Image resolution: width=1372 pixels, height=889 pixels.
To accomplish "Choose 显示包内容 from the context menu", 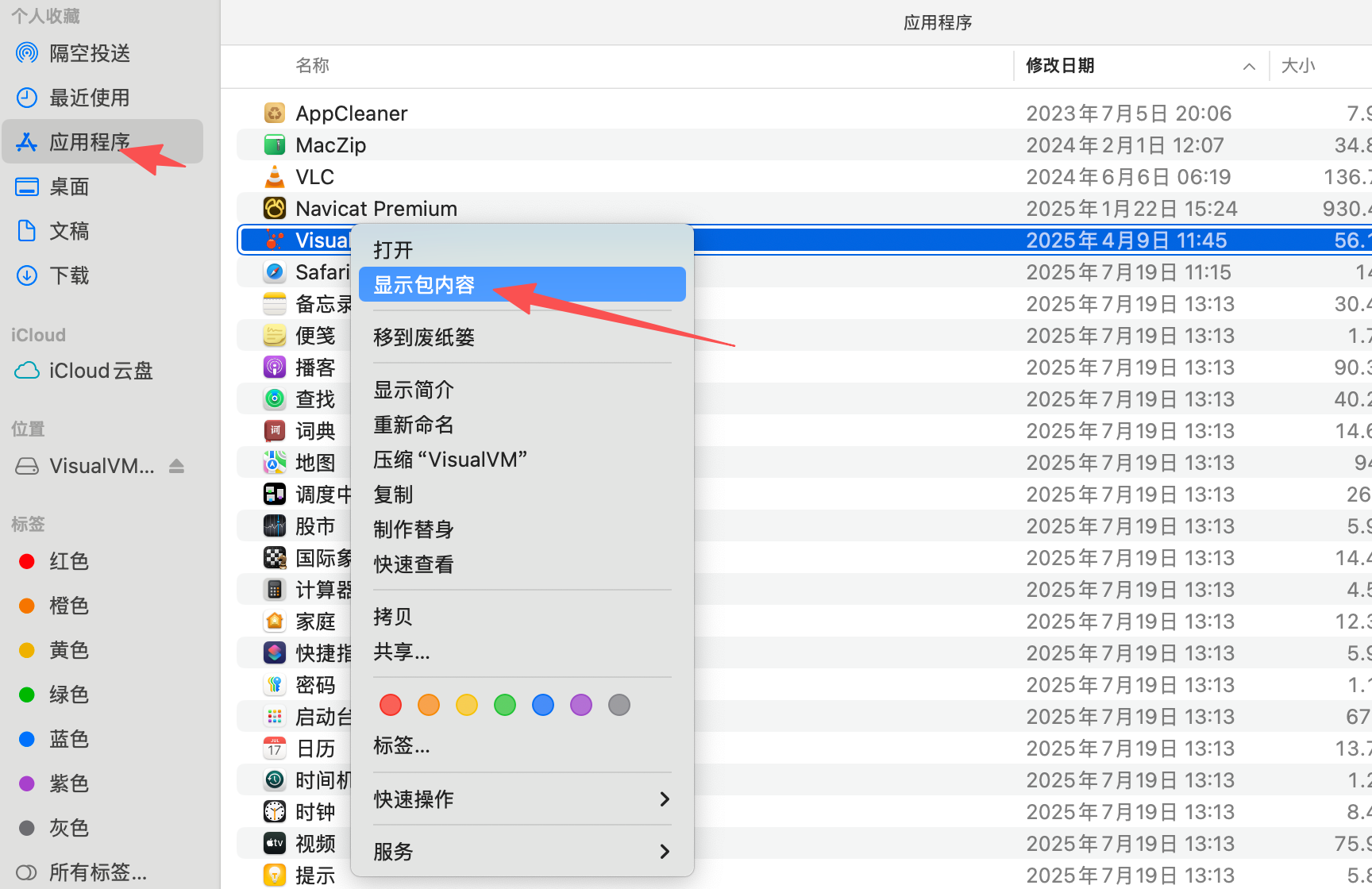I will 522,285.
